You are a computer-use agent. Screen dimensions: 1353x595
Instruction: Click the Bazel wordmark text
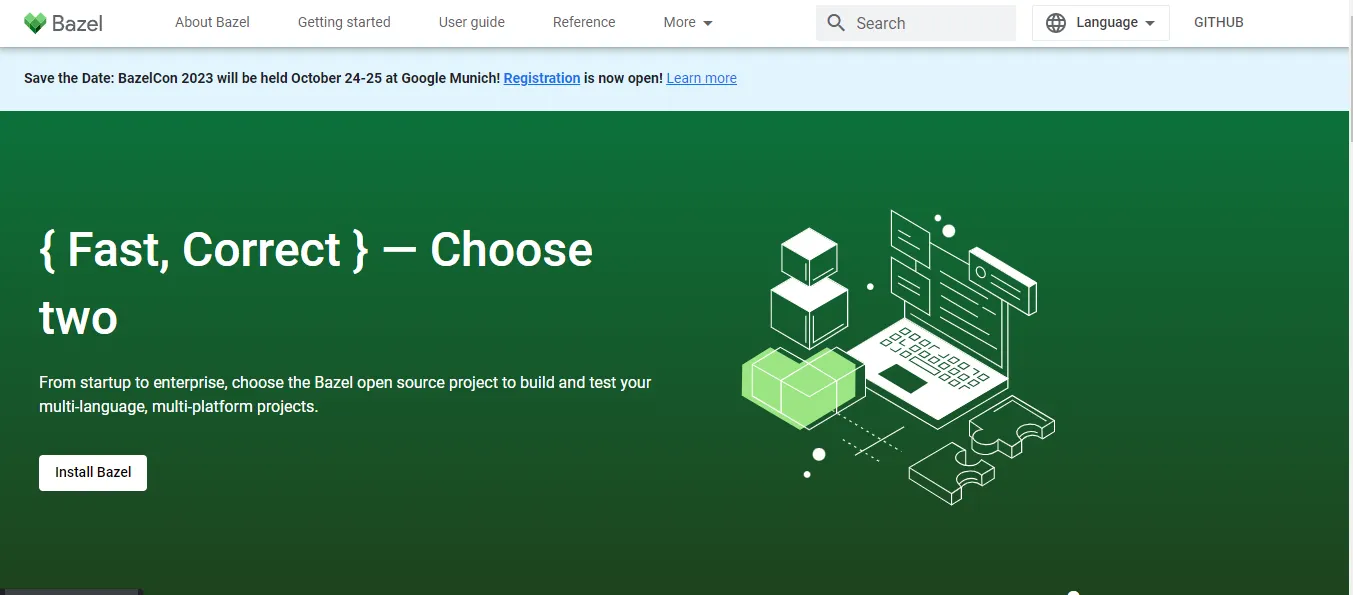click(77, 23)
